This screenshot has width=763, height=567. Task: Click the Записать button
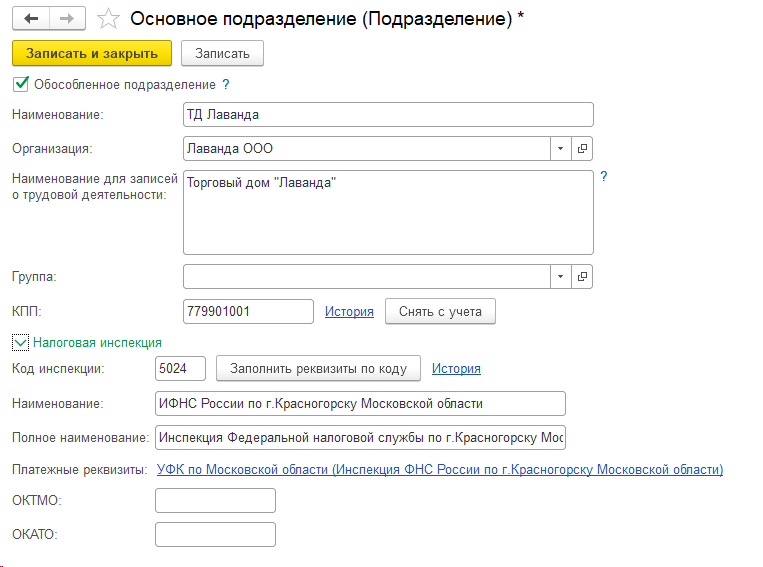tap(222, 53)
